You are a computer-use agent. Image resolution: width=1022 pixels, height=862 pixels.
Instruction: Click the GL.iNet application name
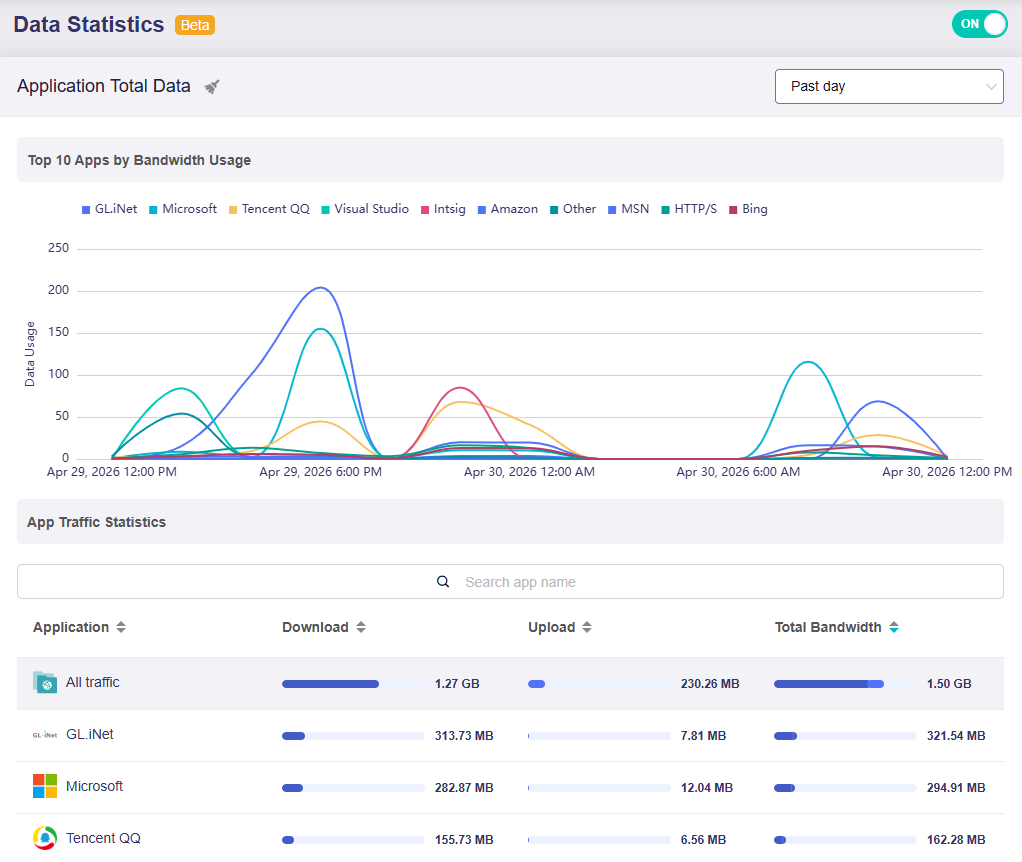(90, 734)
